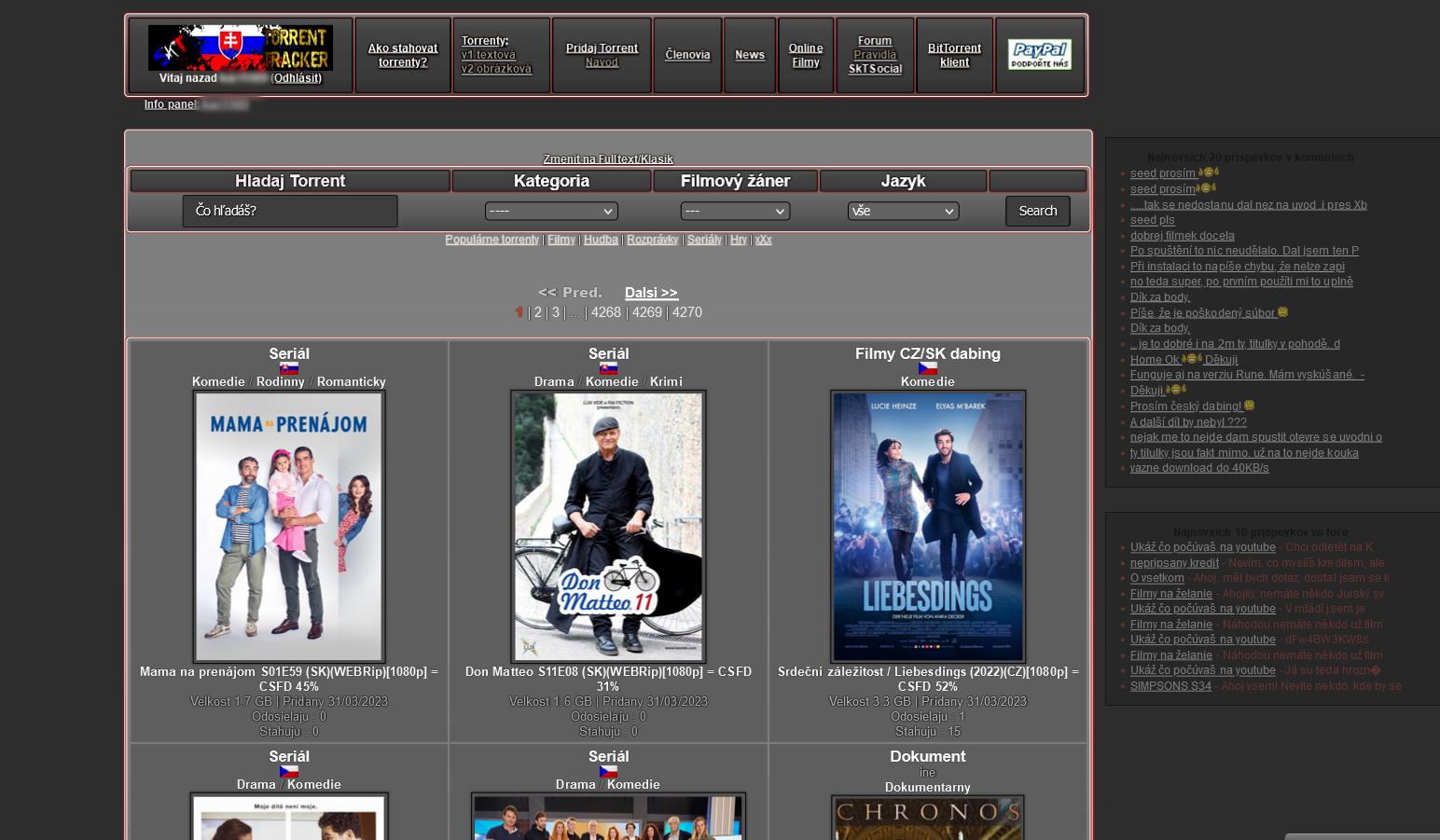The width and height of the screenshot is (1440, 840).
Task: Click 'Srdeční záležitost / Liebesdings' torrent title
Action: [928, 679]
